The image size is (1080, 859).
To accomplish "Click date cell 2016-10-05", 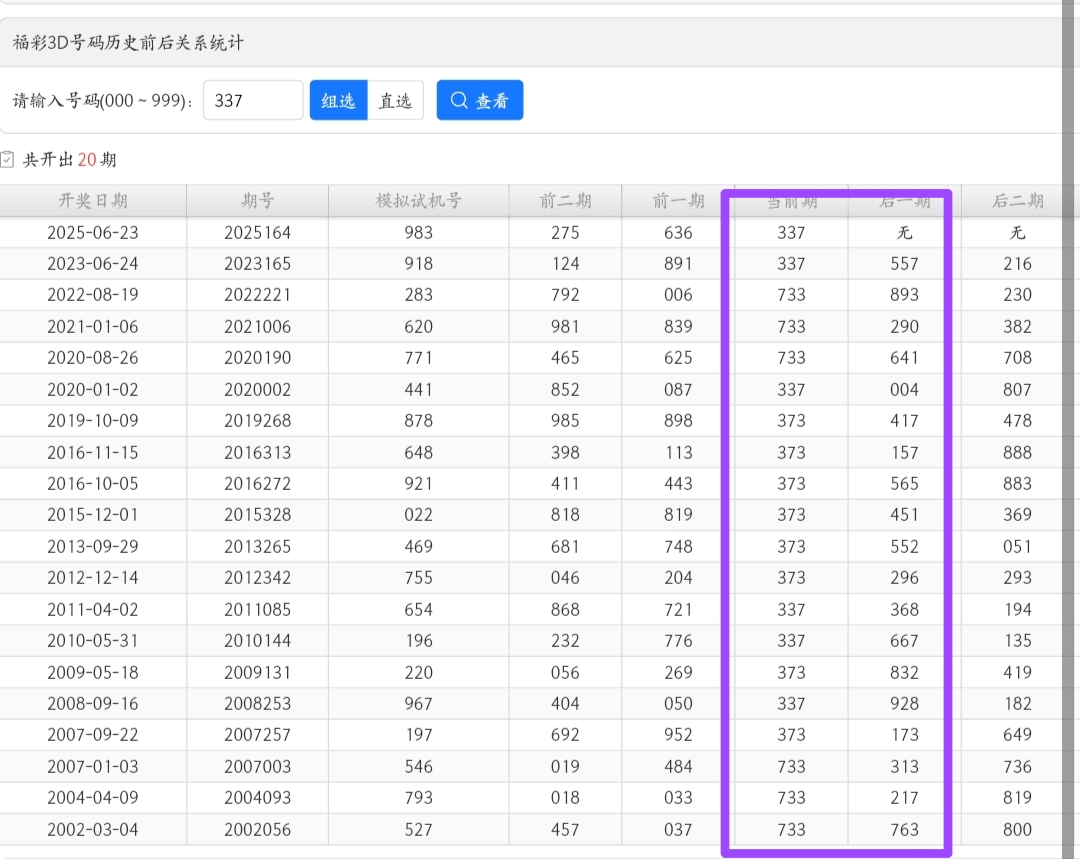I will [x=93, y=484].
